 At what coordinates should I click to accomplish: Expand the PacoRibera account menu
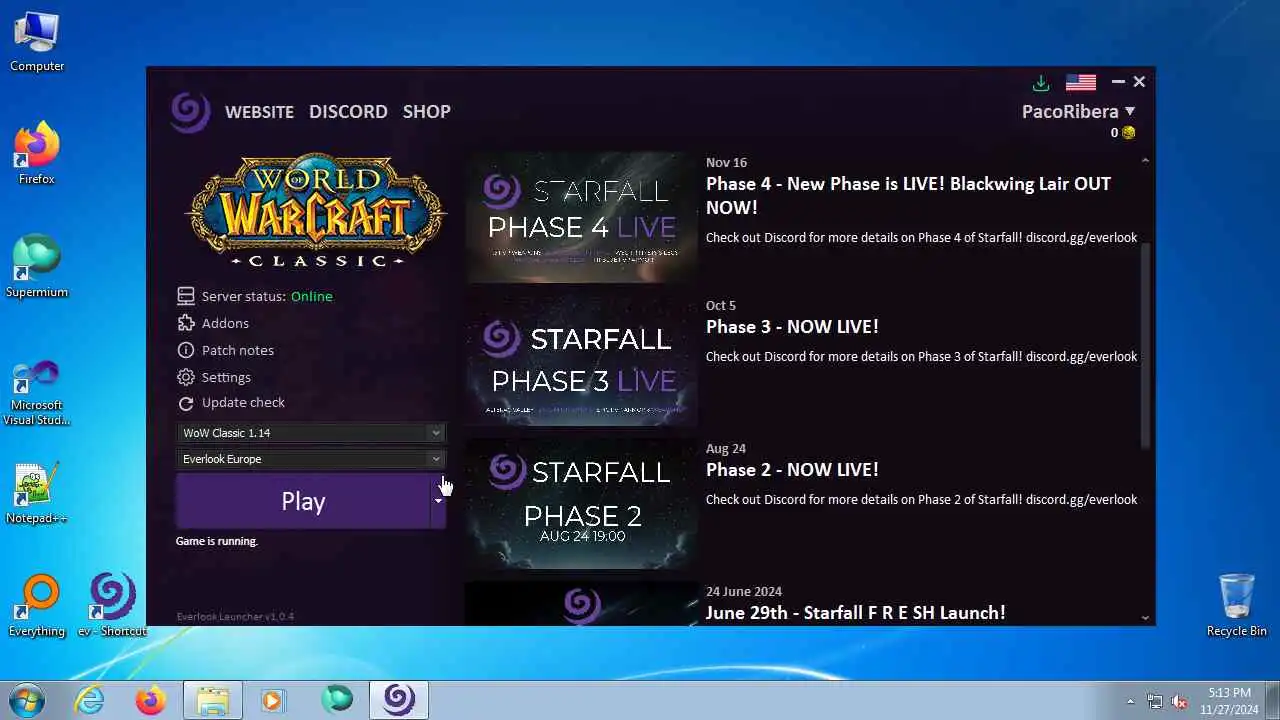click(x=1078, y=111)
